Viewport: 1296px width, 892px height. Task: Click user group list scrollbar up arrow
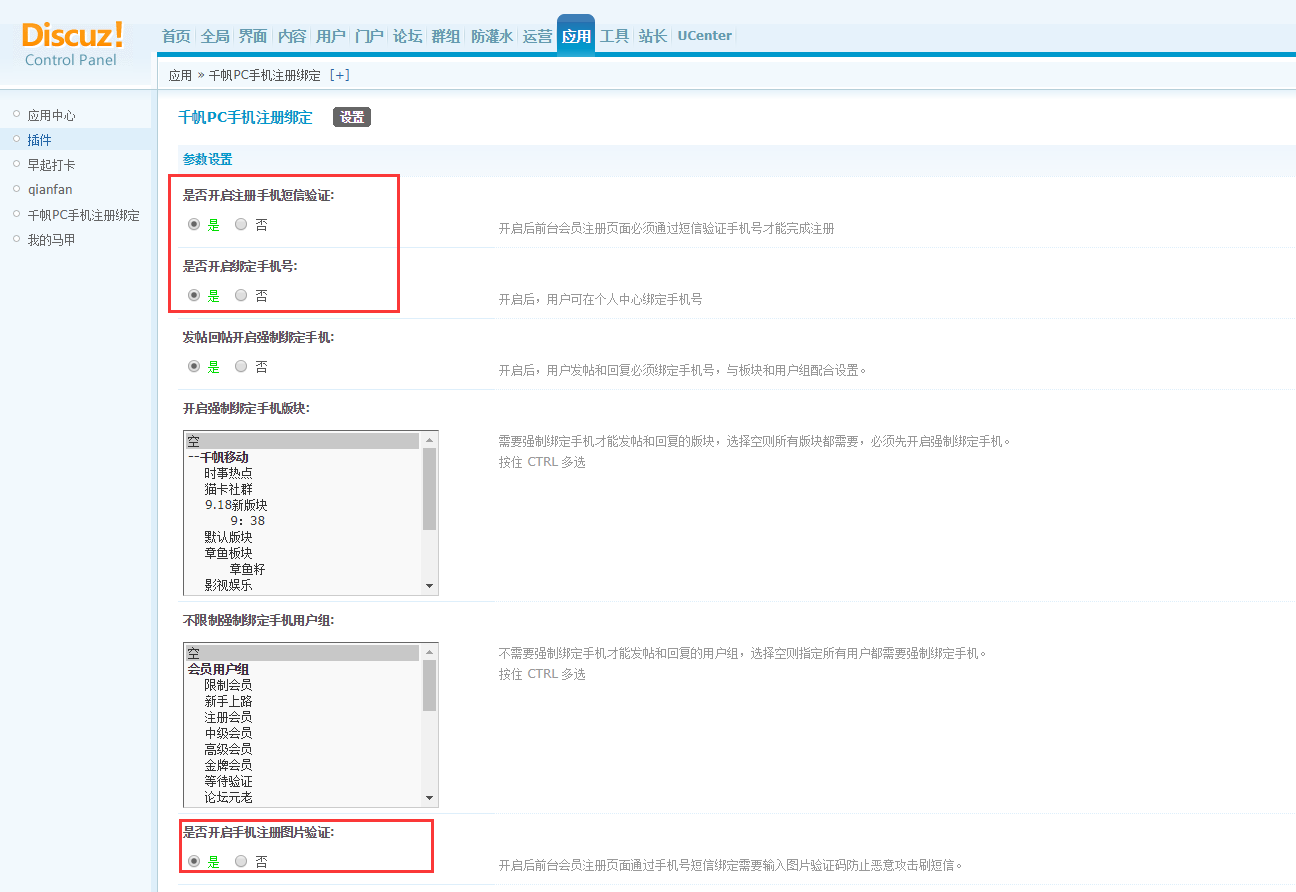coord(429,652)
